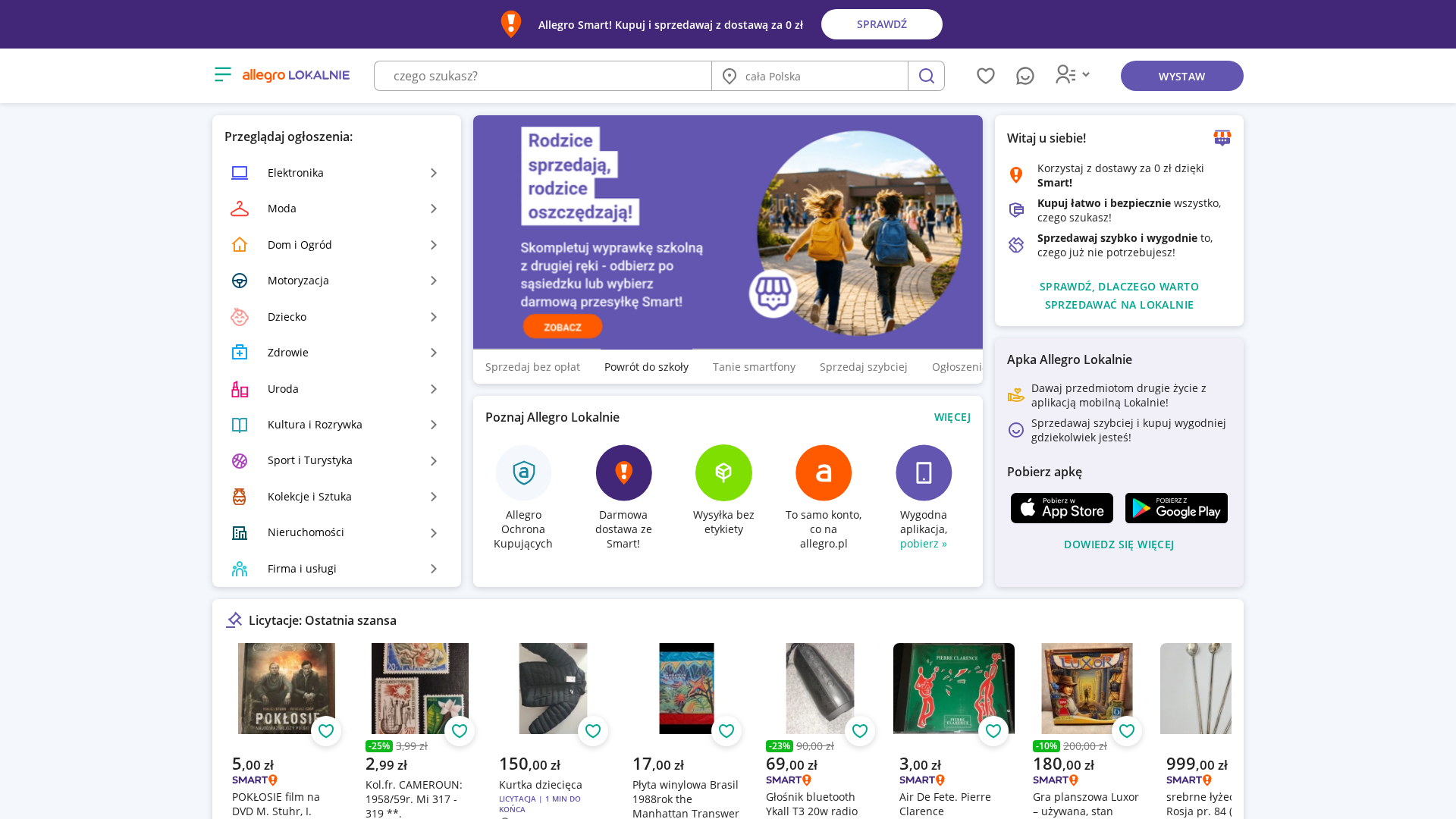
Task: Favorite the CAMEROUN stamps listing
Action: coord(460,731)
